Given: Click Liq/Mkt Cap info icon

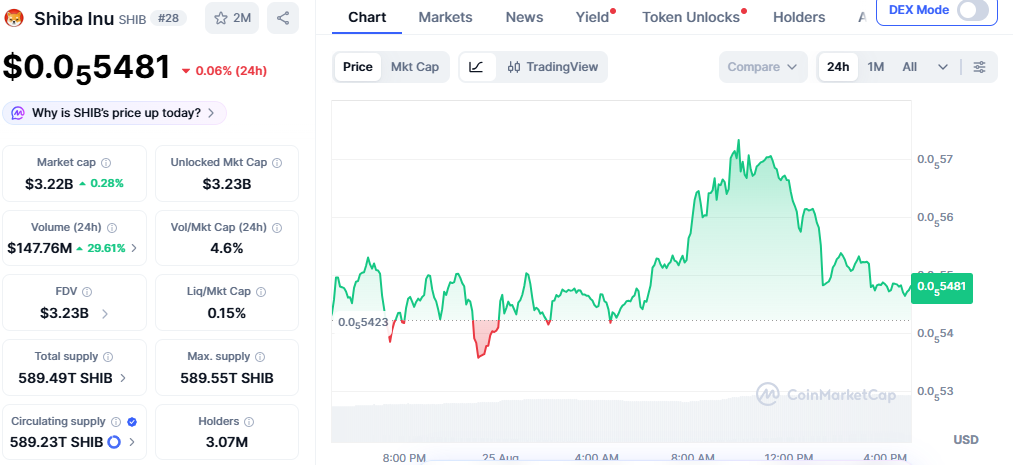Looking at the screenshot, I should click(x=261, y=292).
